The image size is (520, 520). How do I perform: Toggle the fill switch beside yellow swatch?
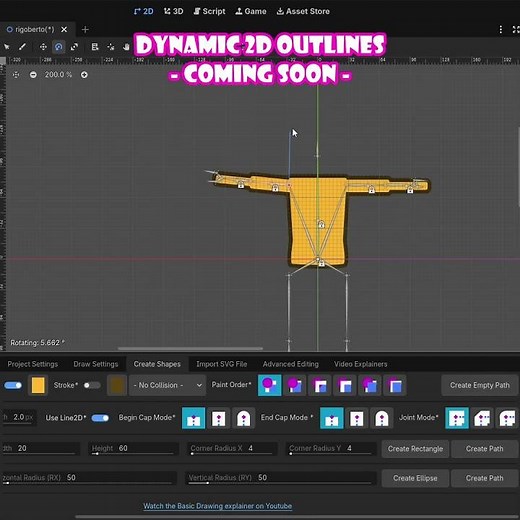13,385
